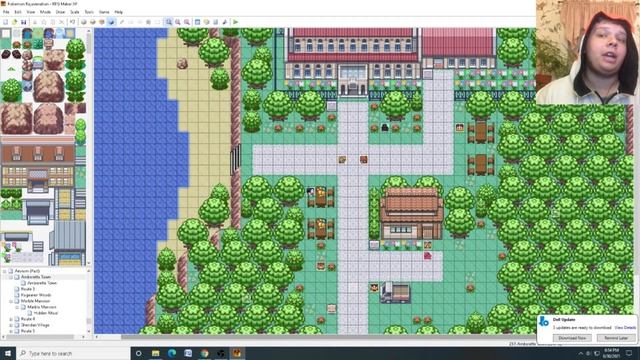This screenshot has width=640, height=360.
Task: Create a new project with toolbar icon
Action: tap(6, 22)
